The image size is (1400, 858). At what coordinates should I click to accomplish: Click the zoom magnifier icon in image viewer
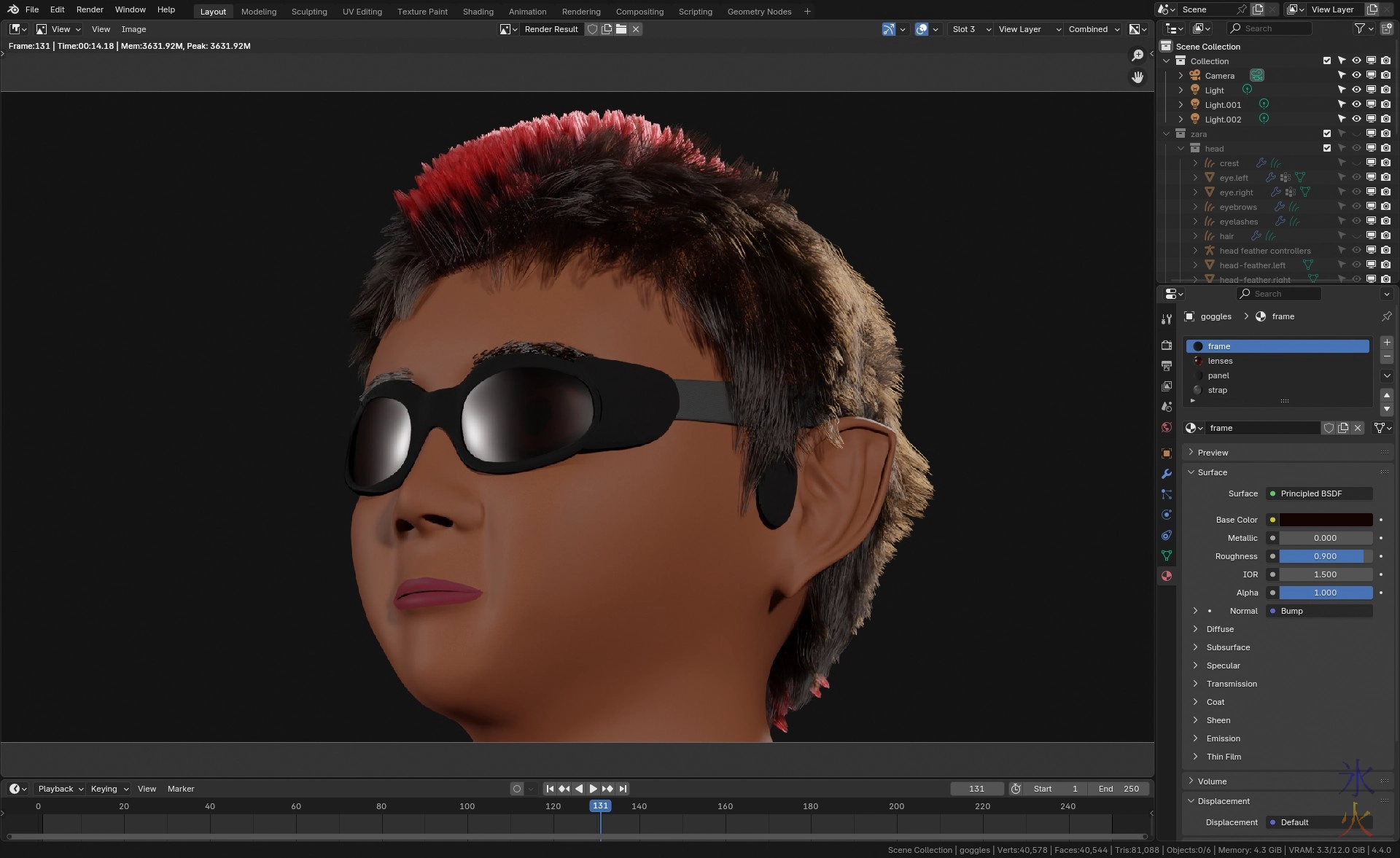coord(1137,55)
